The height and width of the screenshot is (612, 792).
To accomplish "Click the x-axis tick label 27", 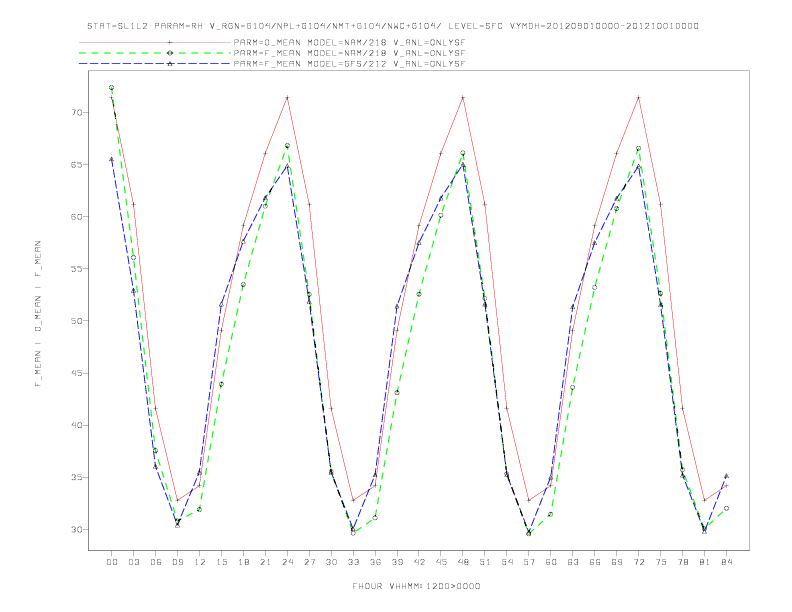I will (309, 562).
